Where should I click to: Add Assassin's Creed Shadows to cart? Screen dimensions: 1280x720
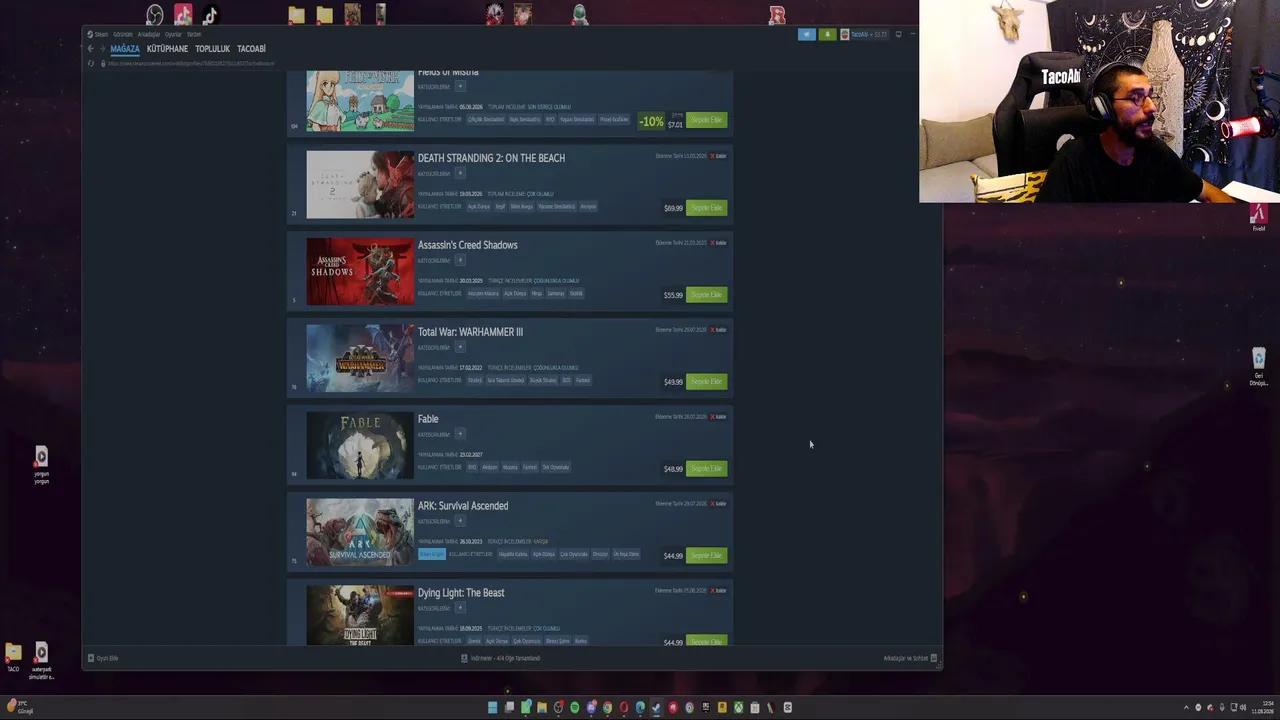(x=706, y=295)
